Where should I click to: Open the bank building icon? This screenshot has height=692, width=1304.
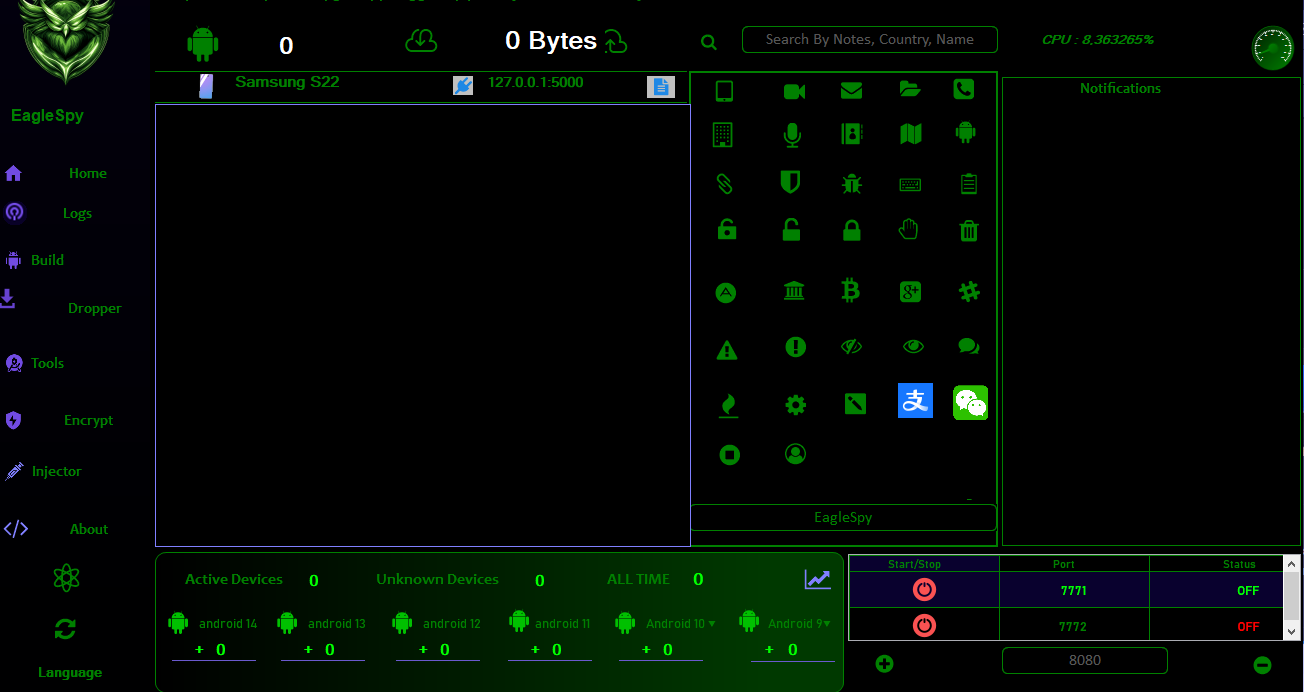[794, 291]
